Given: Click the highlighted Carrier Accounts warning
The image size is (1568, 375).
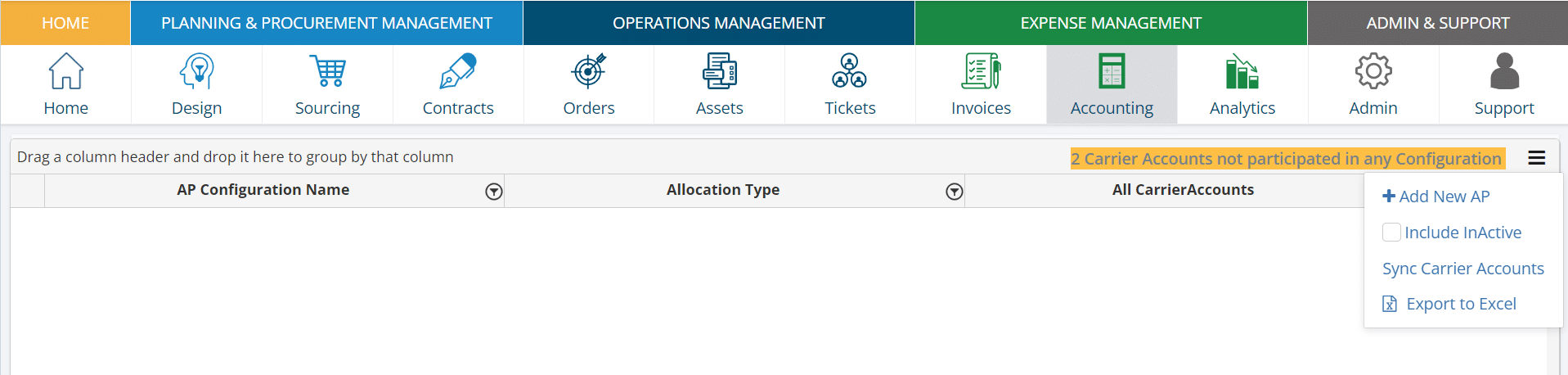Looking at the screenshot, I should click(1286, 159).
